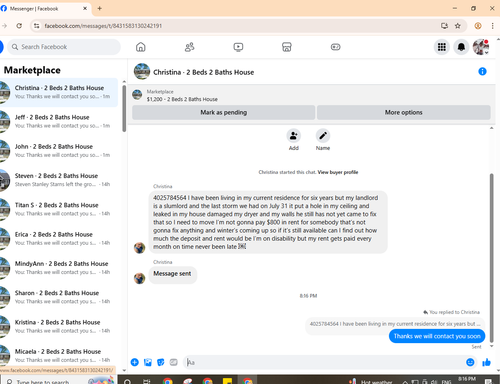The width and height of the screenshot is (500, 384).
Task: Click the 'Thanks we will contact you soon' bubble
Action: pos(437,336)
